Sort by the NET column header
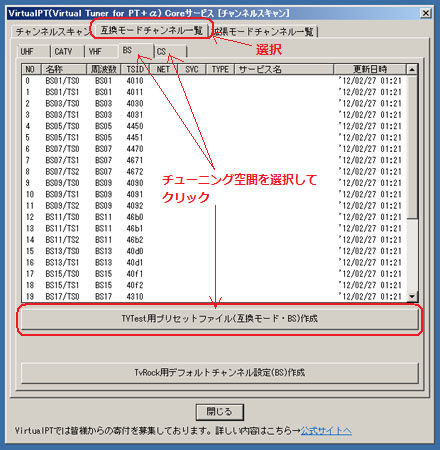 point(163,69)
